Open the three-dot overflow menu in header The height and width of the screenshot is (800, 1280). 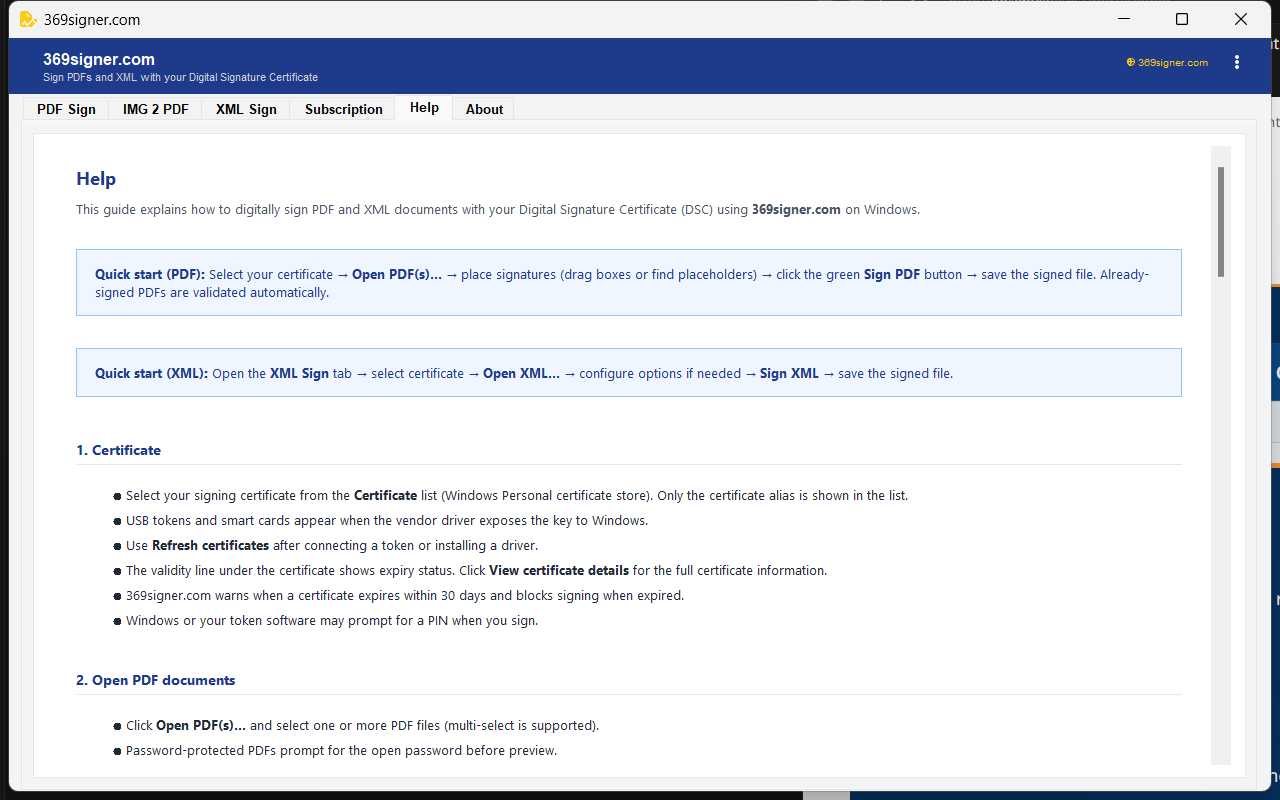(x=1237, y=62)
